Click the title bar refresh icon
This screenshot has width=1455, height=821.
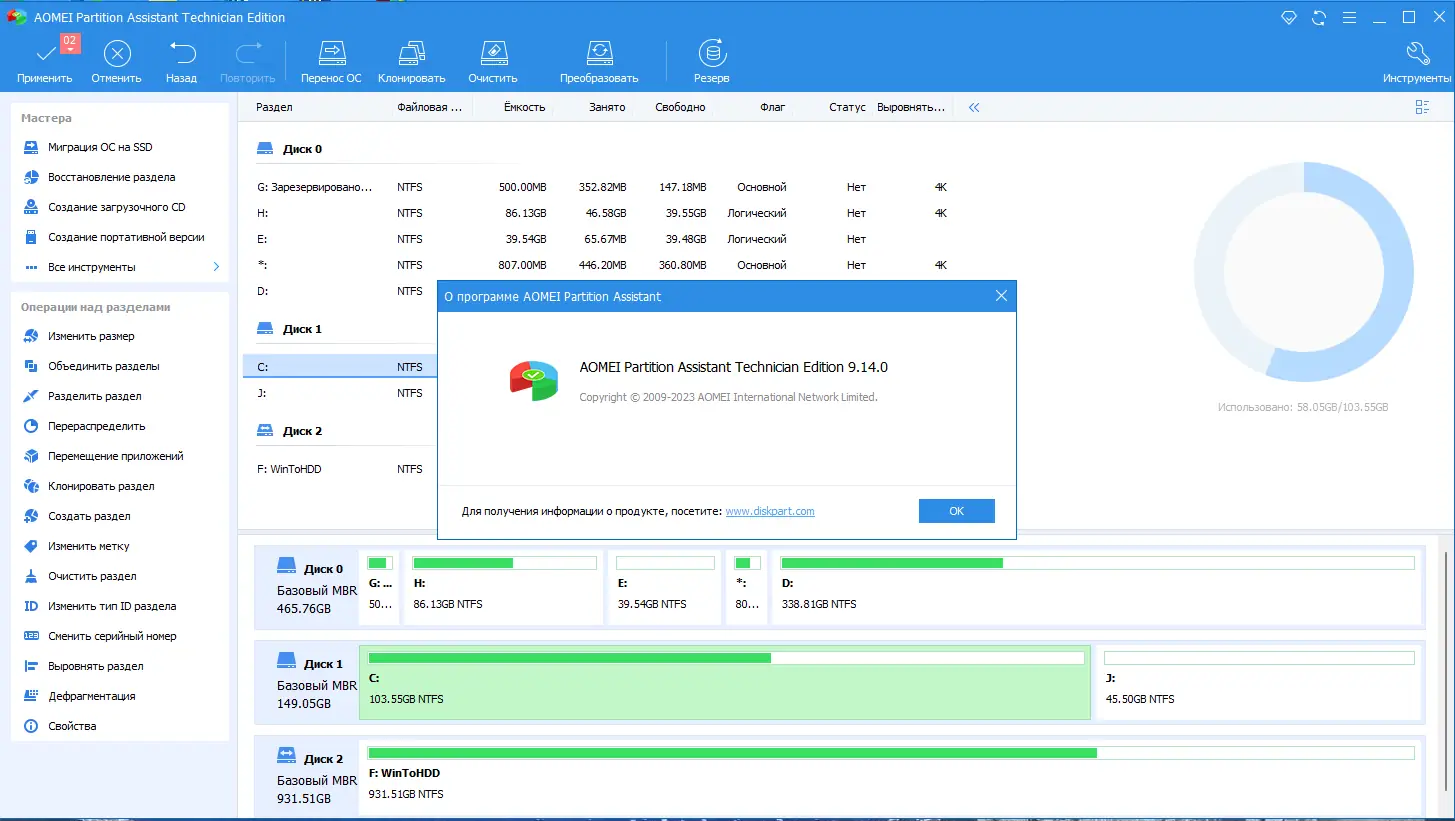[1320, 17]
